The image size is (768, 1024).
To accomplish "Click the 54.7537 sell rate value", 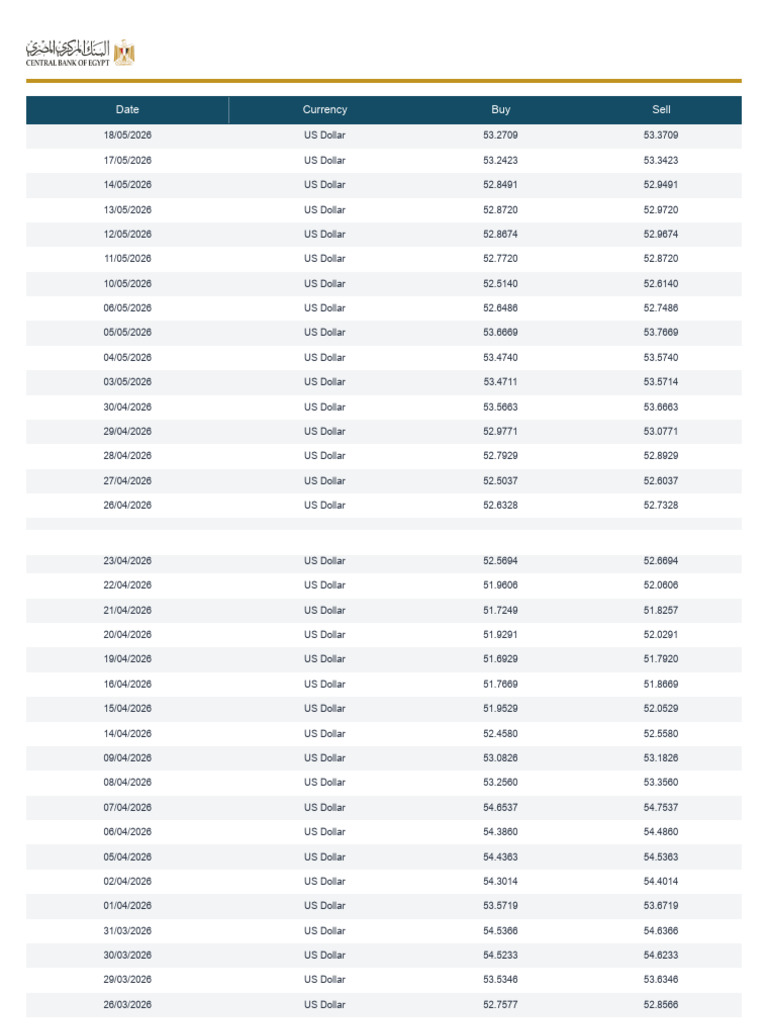I will coord(661,807).
